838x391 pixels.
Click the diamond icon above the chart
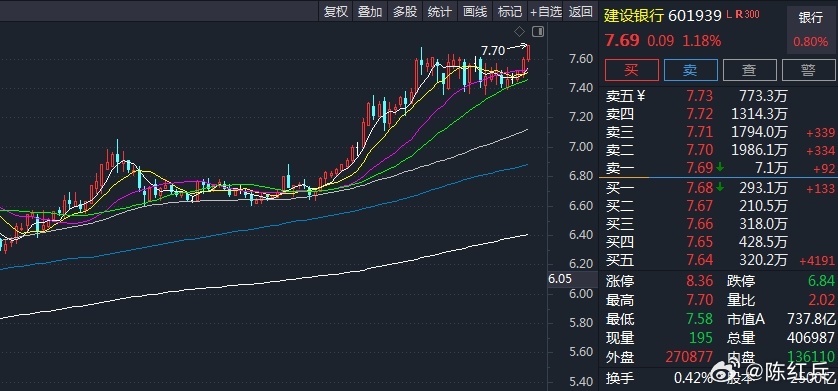pos(519,32)
